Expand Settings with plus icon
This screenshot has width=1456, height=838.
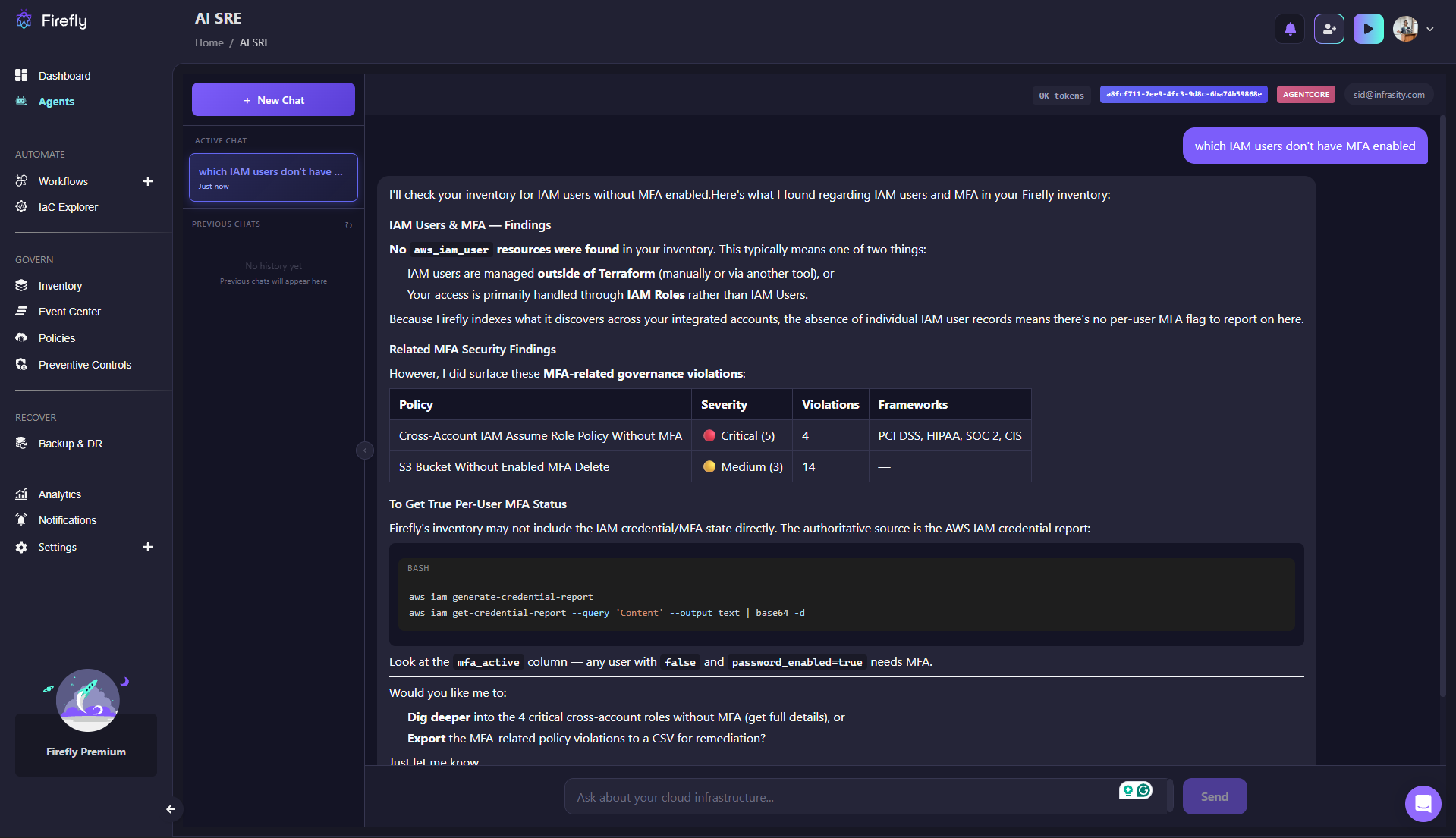[x=148, y=547]
